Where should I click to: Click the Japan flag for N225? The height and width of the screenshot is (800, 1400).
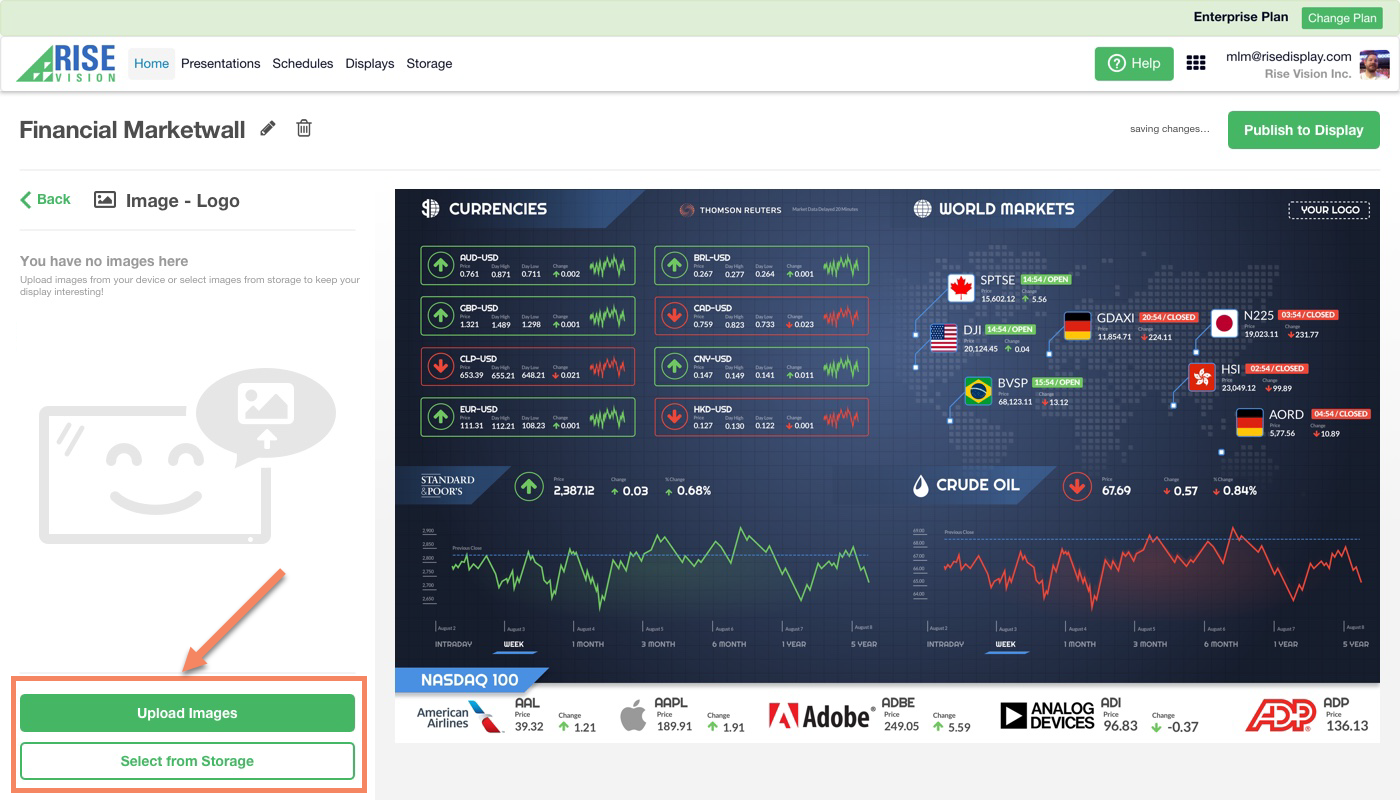[x=1224, y=323]
